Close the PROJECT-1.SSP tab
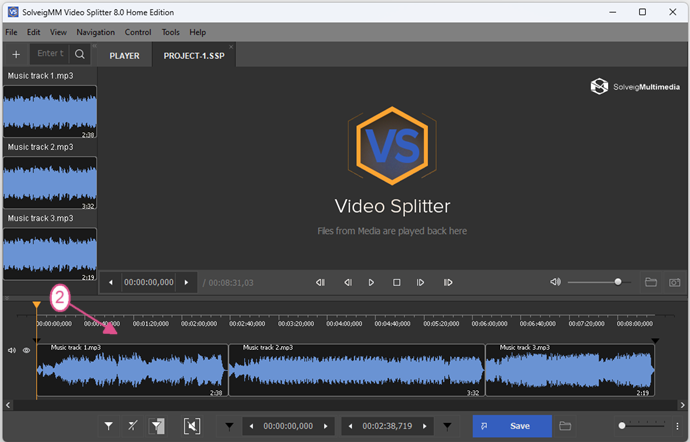The height and width of the screenshot is (442, 690). pos(231,47)
